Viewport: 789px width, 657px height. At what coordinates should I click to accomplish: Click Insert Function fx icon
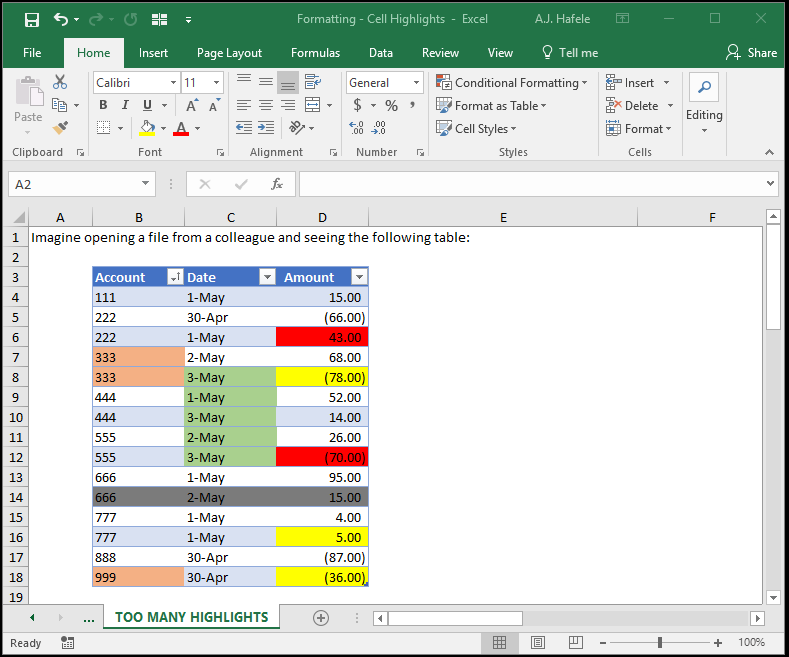point(277,184)
